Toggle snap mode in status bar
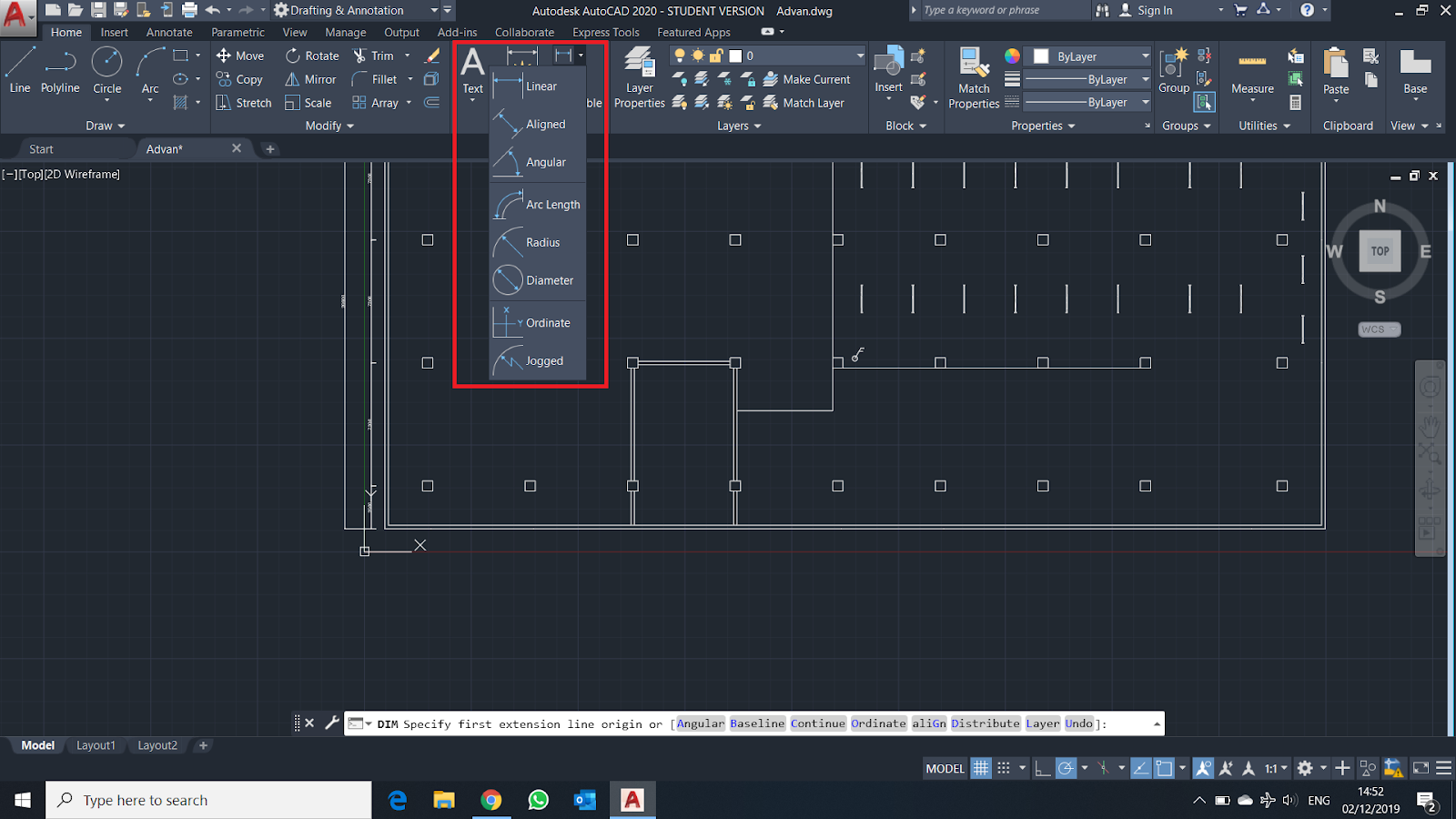 pyautogui.click(x=1004, y=768)
